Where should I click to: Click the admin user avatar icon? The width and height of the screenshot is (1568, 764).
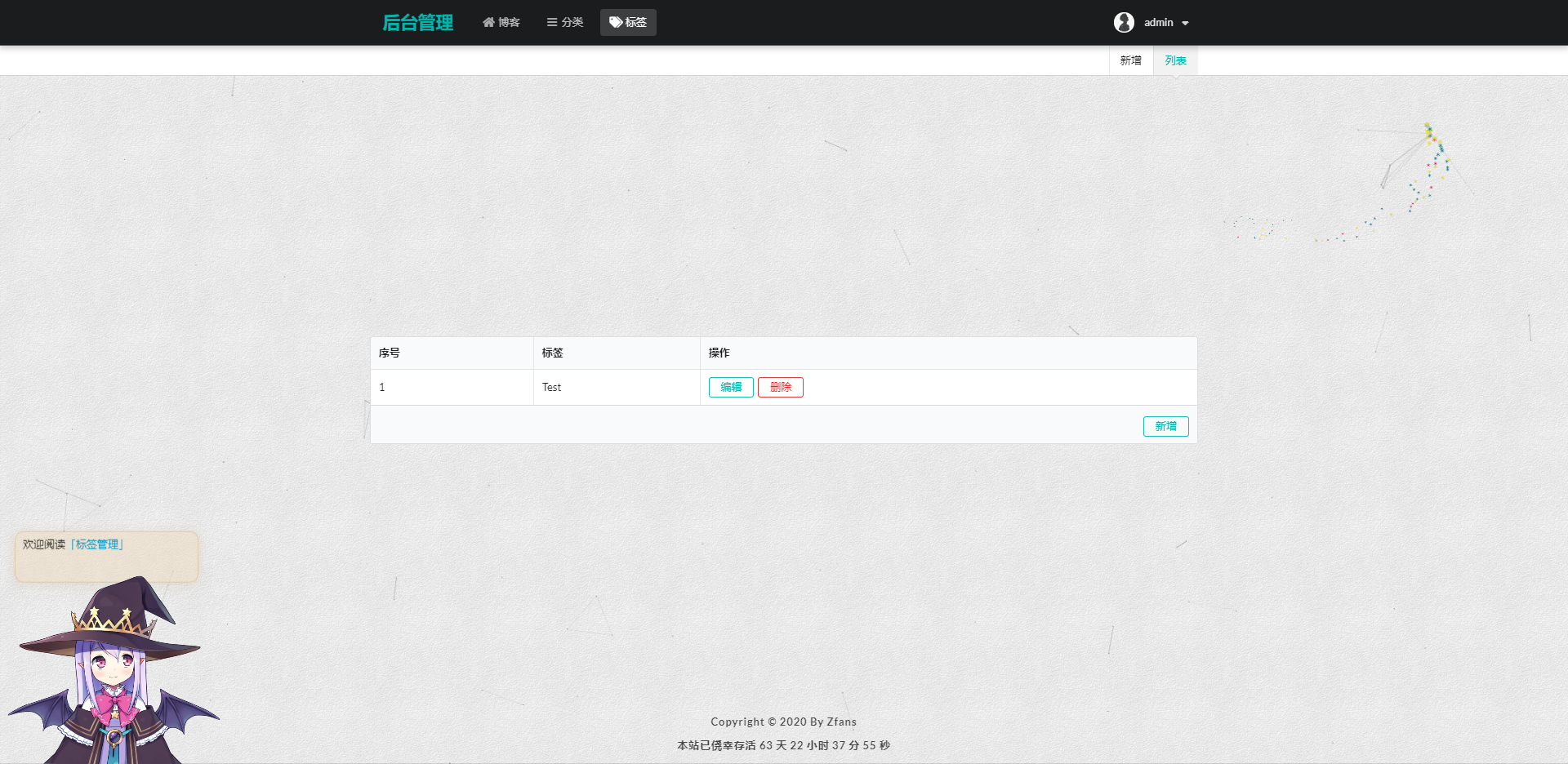[x=1124, y=23]
